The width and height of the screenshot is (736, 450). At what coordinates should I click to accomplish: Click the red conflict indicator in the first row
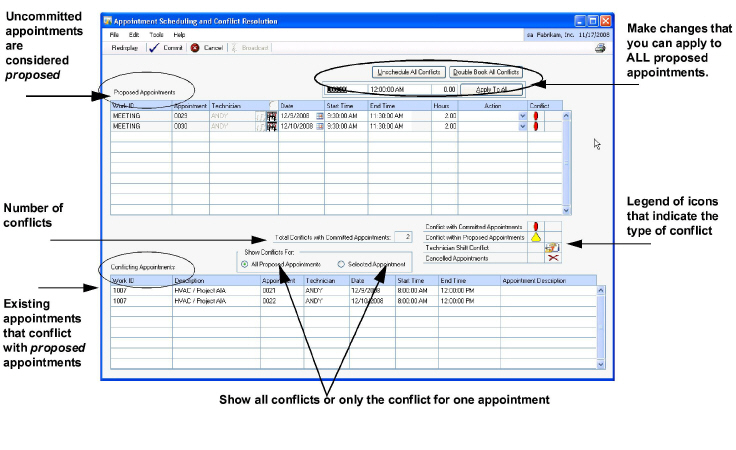pos(537,116)
